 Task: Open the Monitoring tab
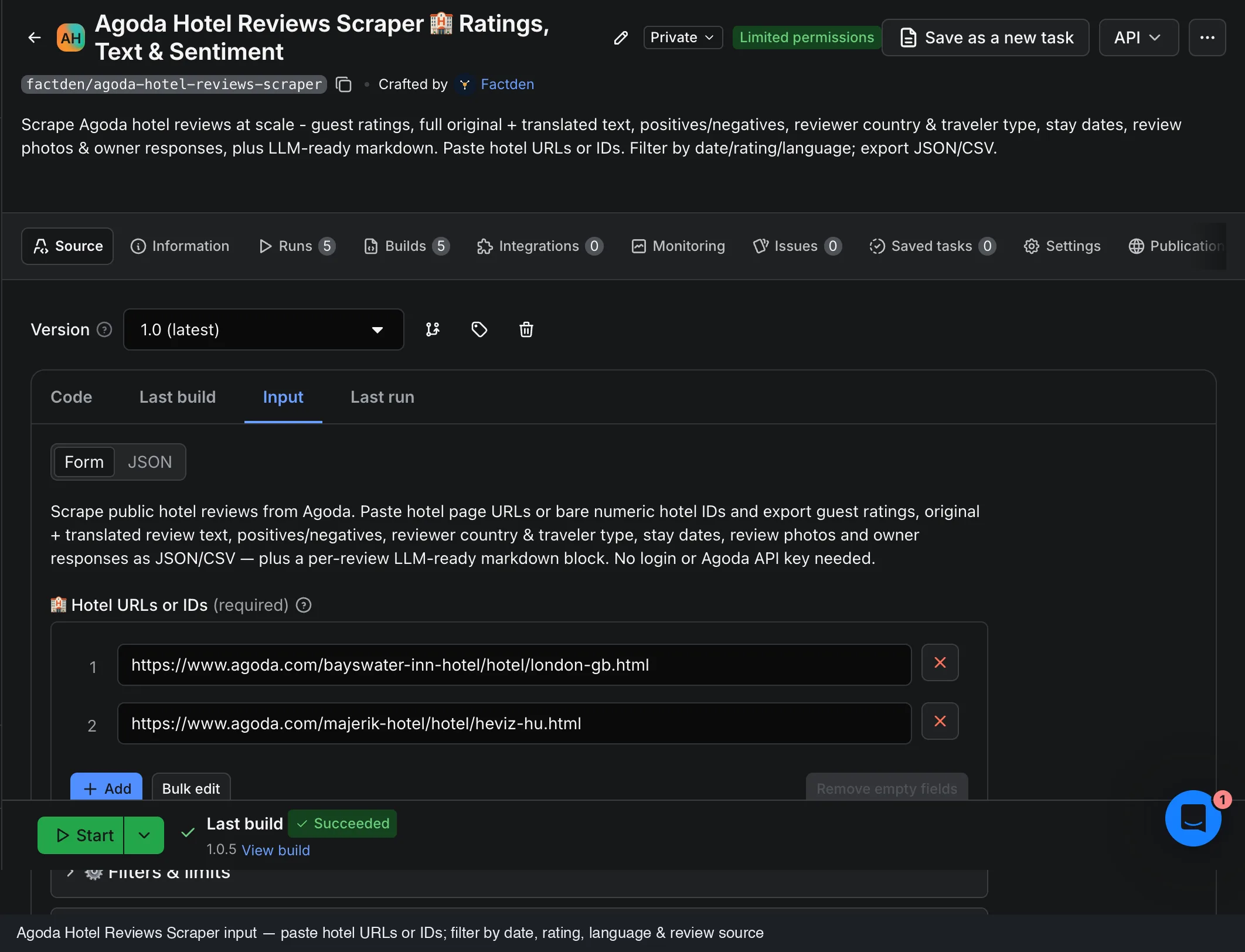(678, 246)
